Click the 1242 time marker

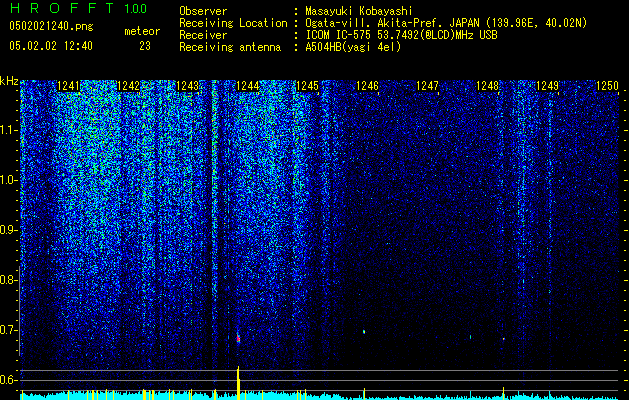tap(128, 86)
